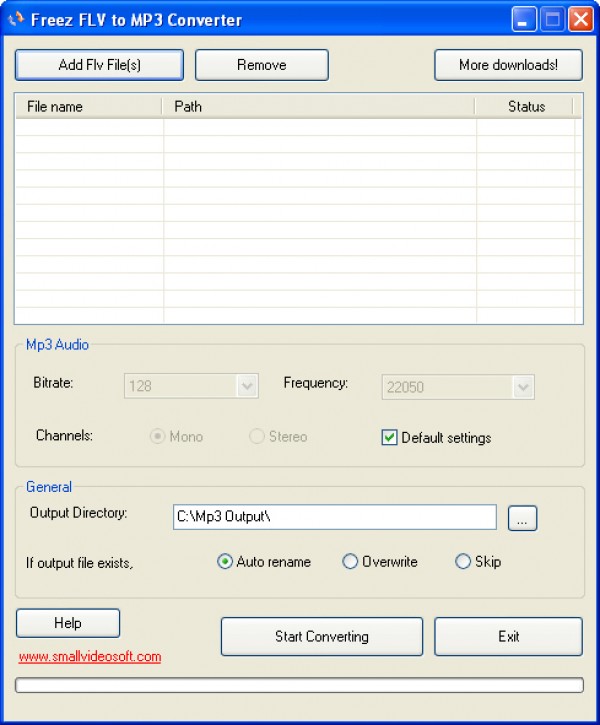600x725 pixels.
Task: Click Start Converting
Action: pyautogui.click(x=322, y=637)
